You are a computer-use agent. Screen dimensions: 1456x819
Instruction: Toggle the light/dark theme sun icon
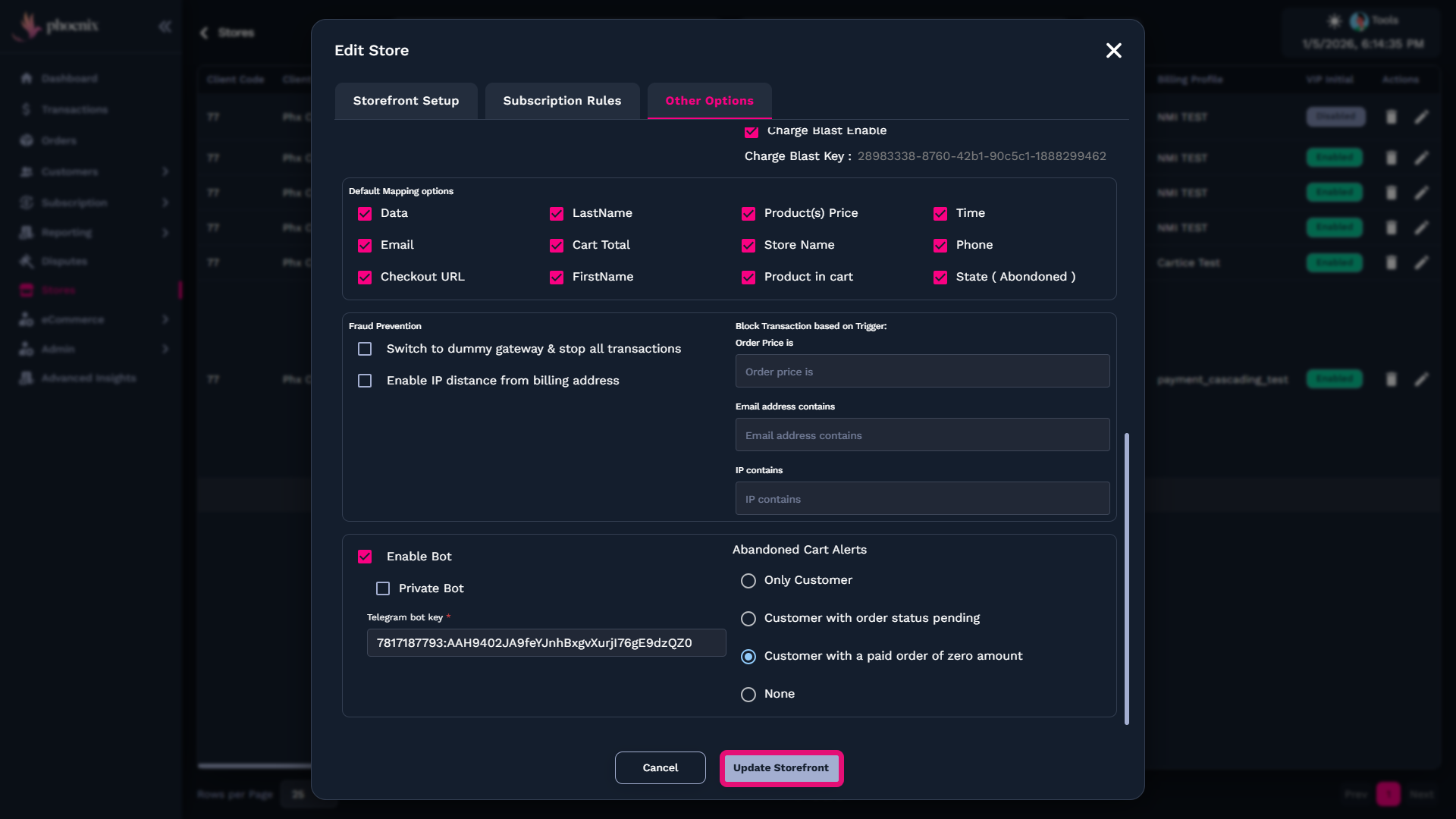click(1335, 20)
